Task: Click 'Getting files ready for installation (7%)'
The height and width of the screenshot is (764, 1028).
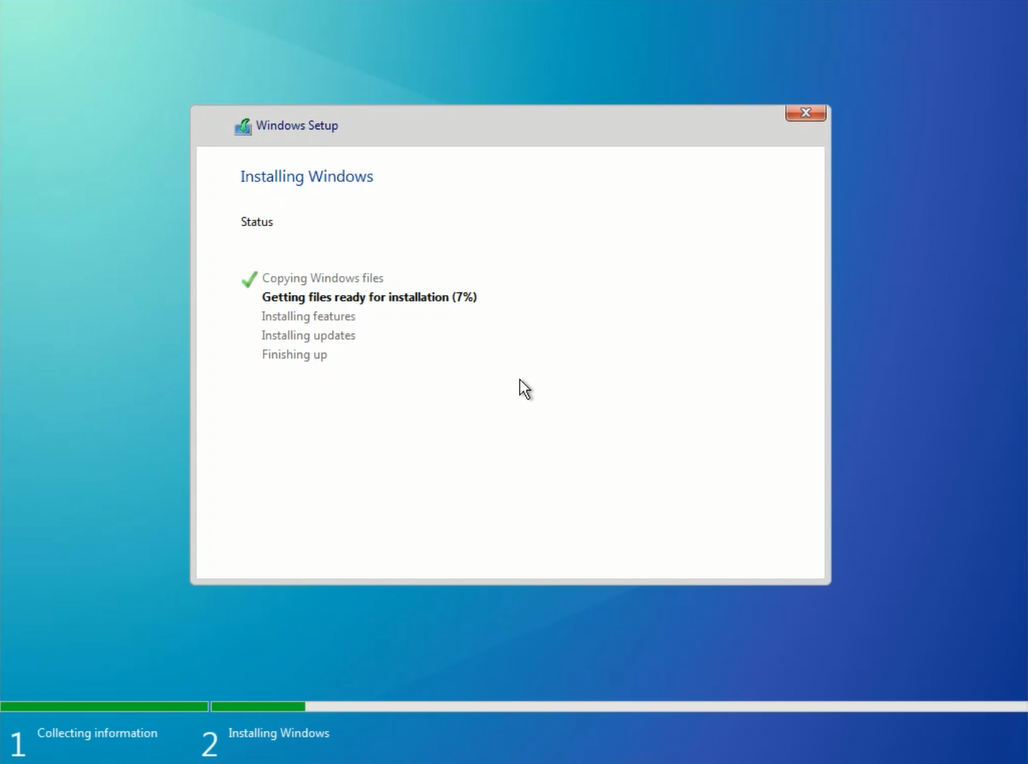Action: [369, 297]
